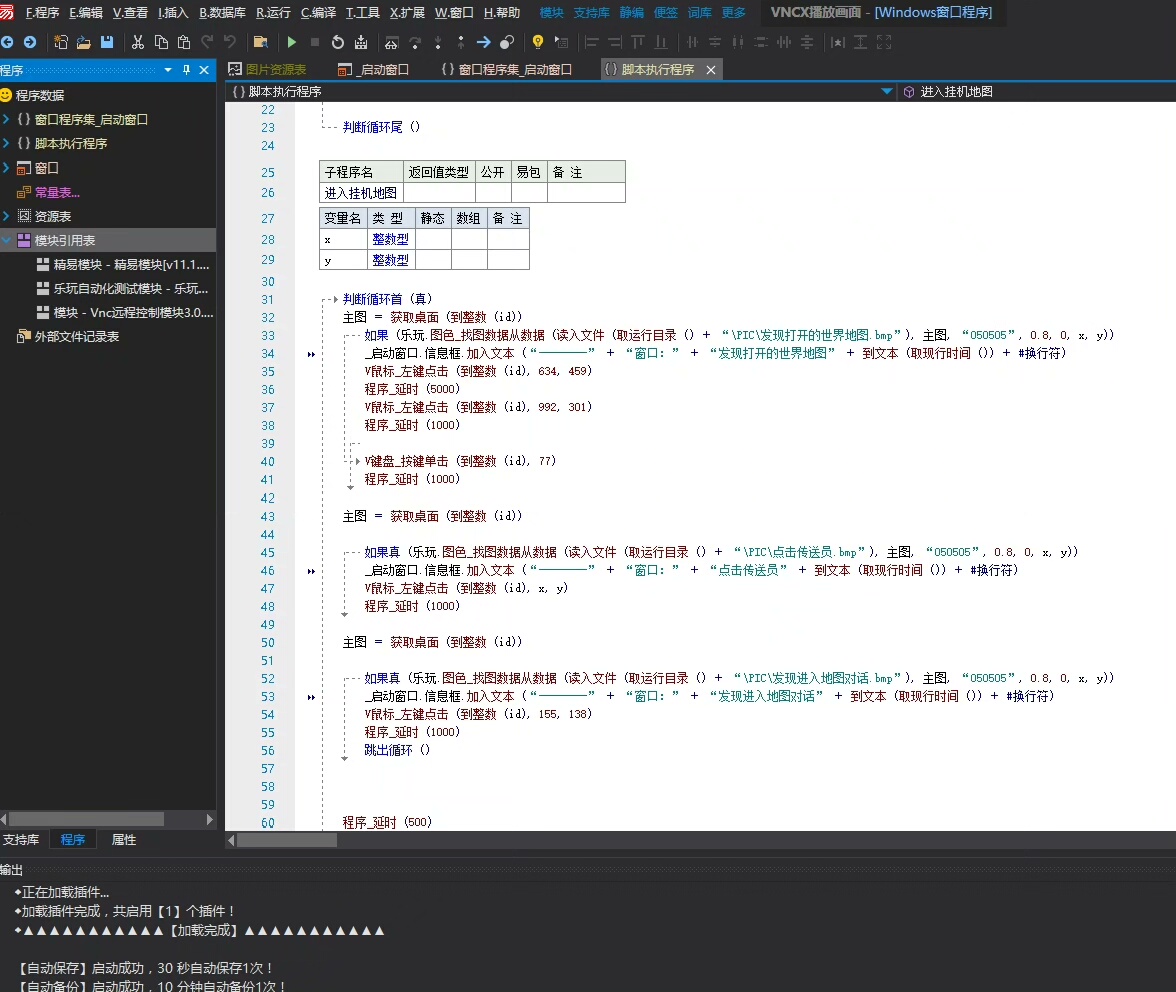Click the Cut scissors icon
Screen dimensions: 1176x992
tap(137, 42)
